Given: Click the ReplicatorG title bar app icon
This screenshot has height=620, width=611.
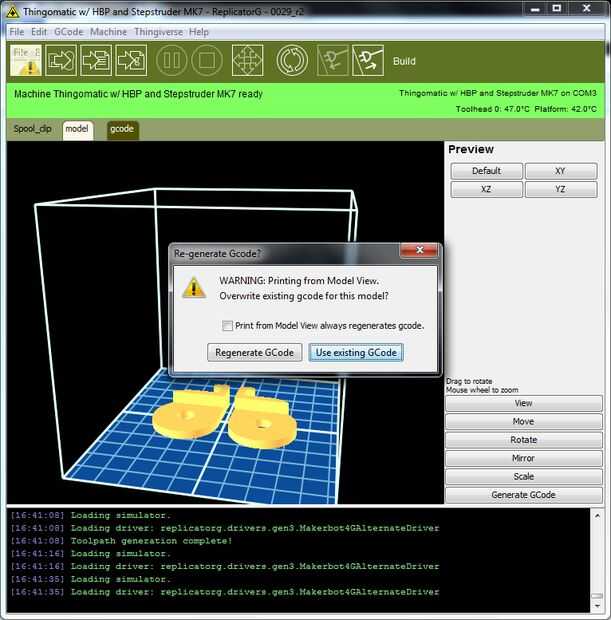Looking at the screenshot, I should pyautogui.click(x=13, y=12).
